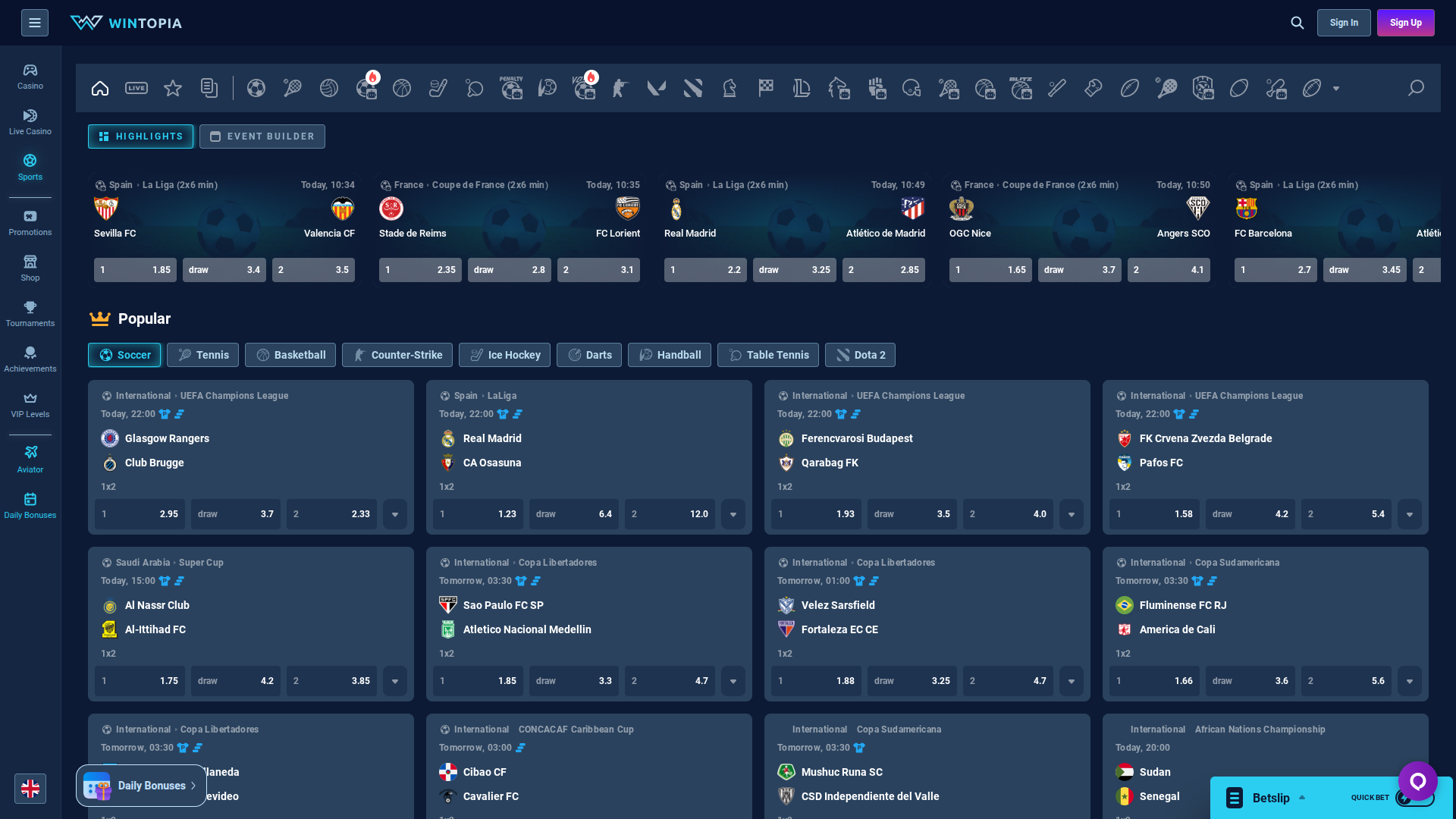Select the table tennis paddle icon

click(475, 88)
